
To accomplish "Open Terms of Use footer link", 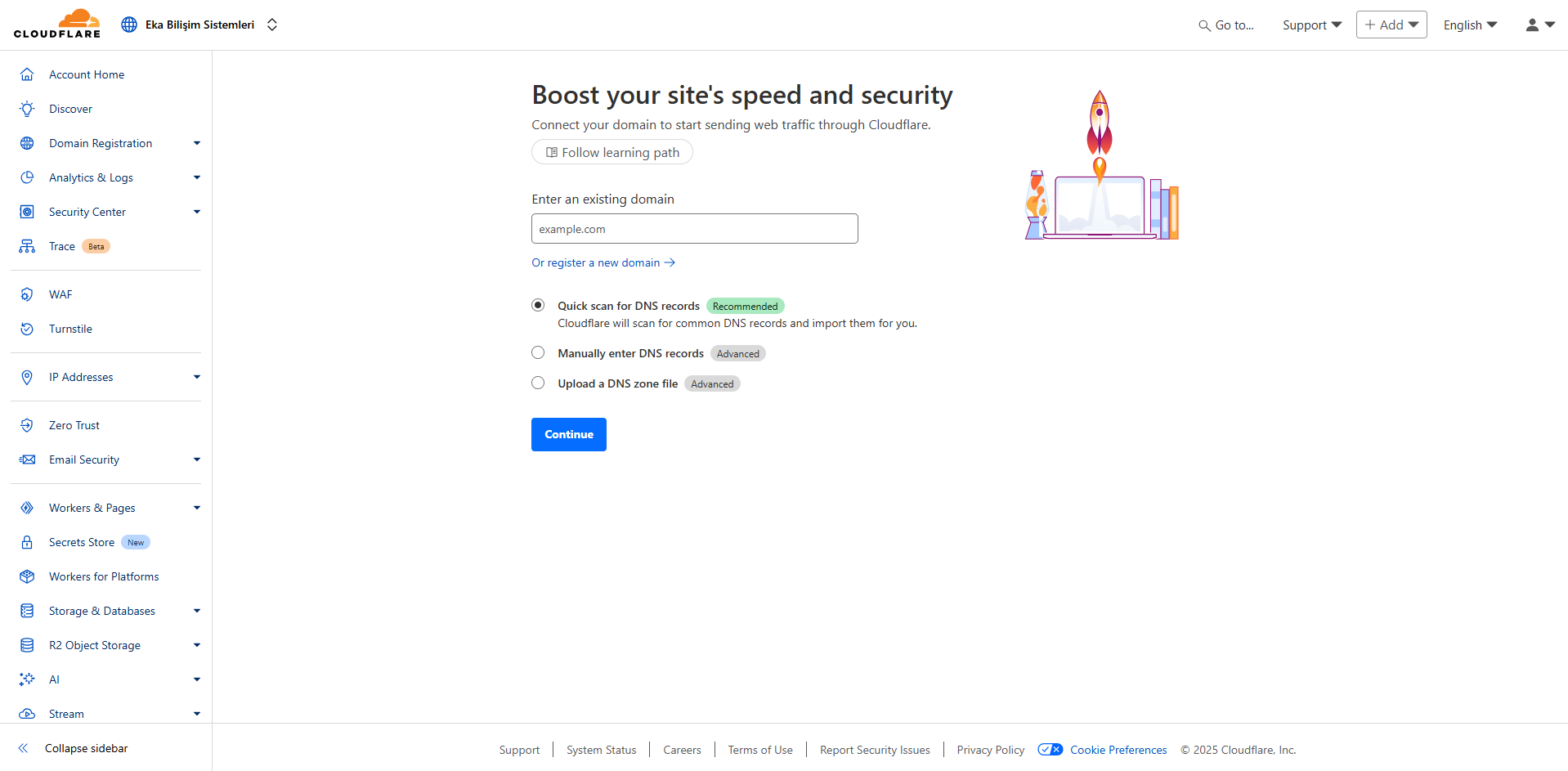I will [760, 750].
